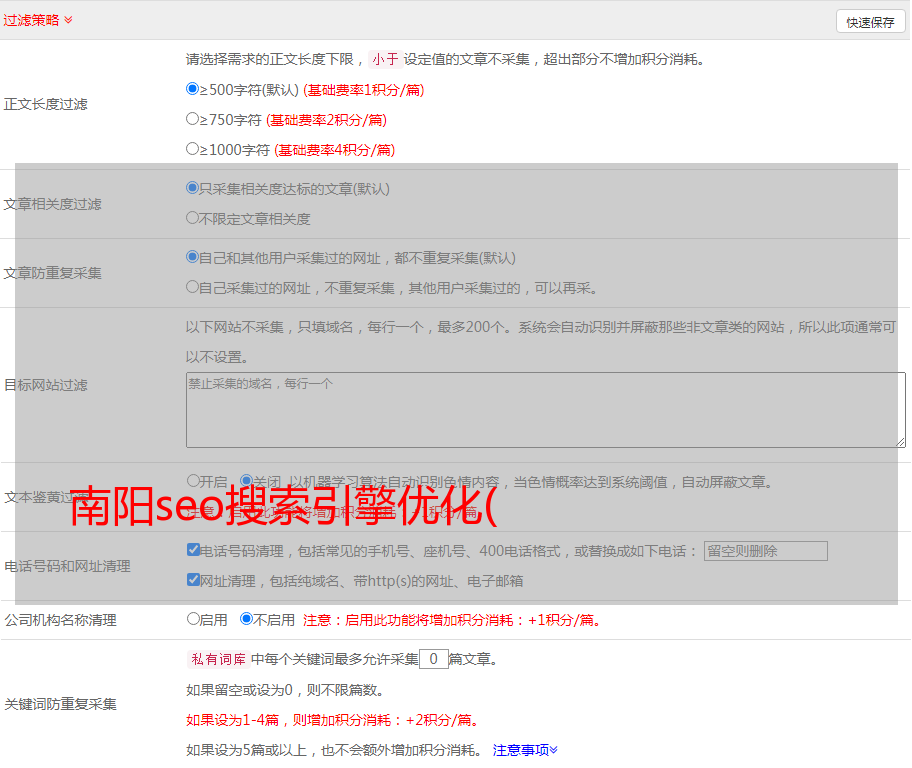
Task: Click the 快速保存 button
Action: 870,22
